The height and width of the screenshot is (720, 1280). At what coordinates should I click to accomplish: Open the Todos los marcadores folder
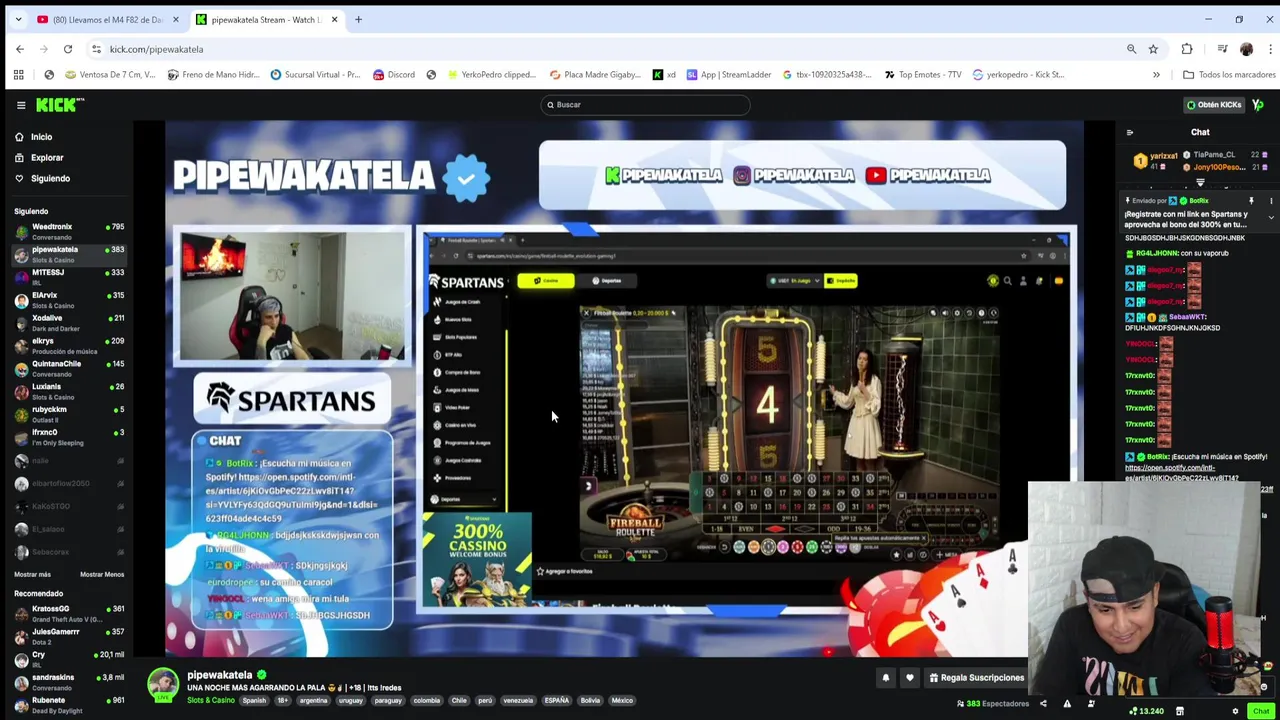point(1228,74)
